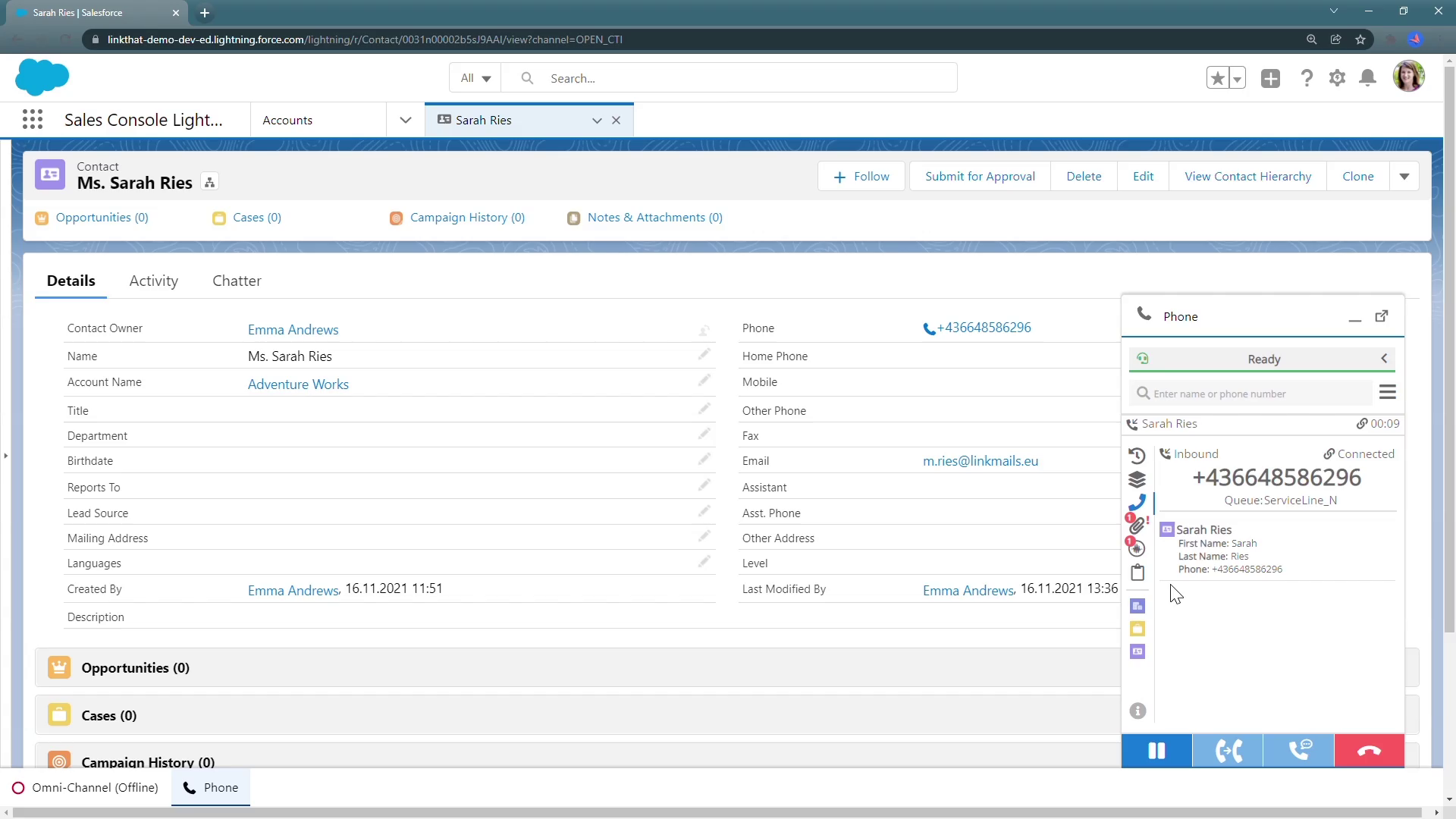
Task: Expand the Accounts tab dropdown
Action: tap(406, 120)
